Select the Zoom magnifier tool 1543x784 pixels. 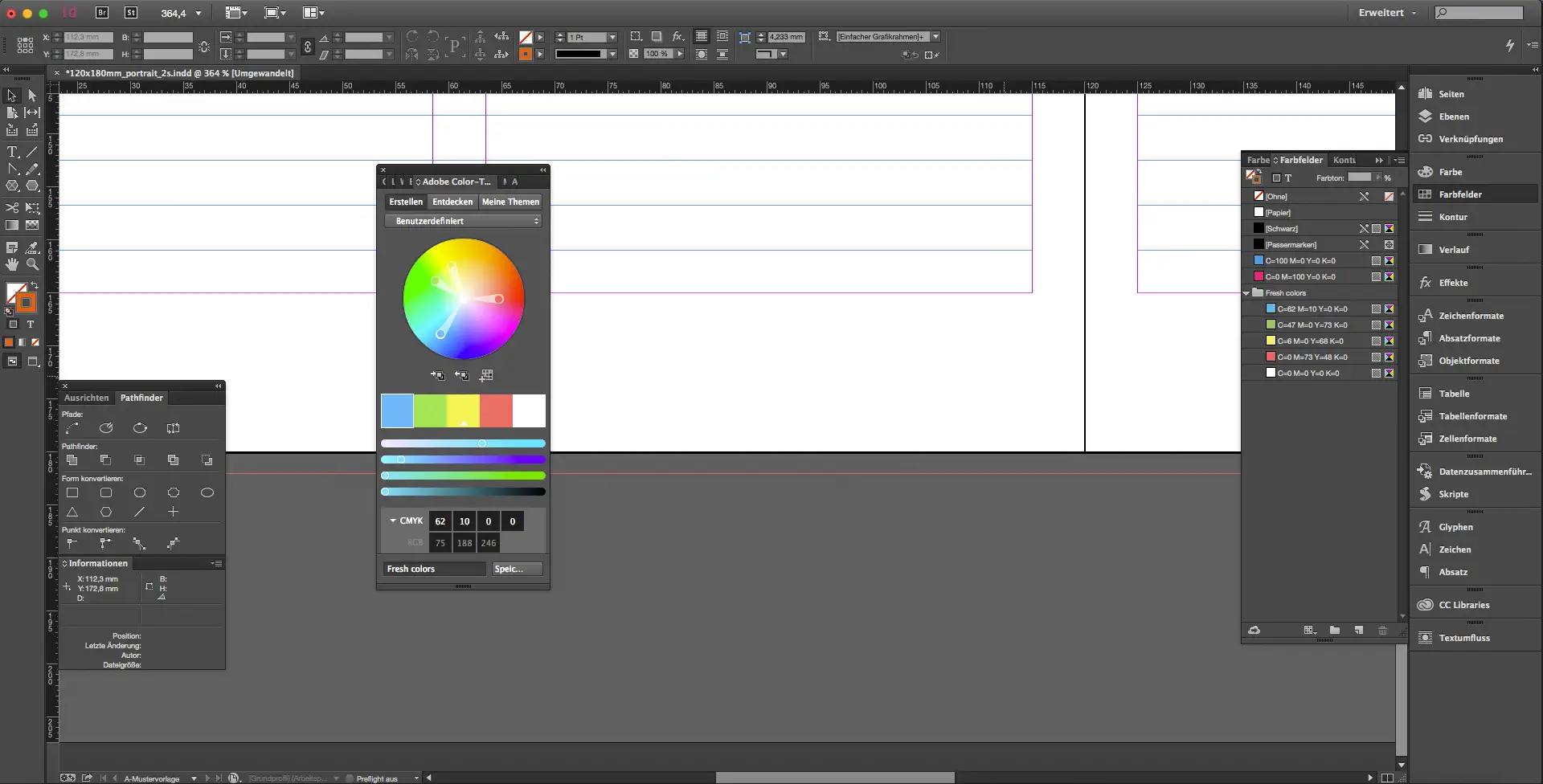[x=32, y=264]
